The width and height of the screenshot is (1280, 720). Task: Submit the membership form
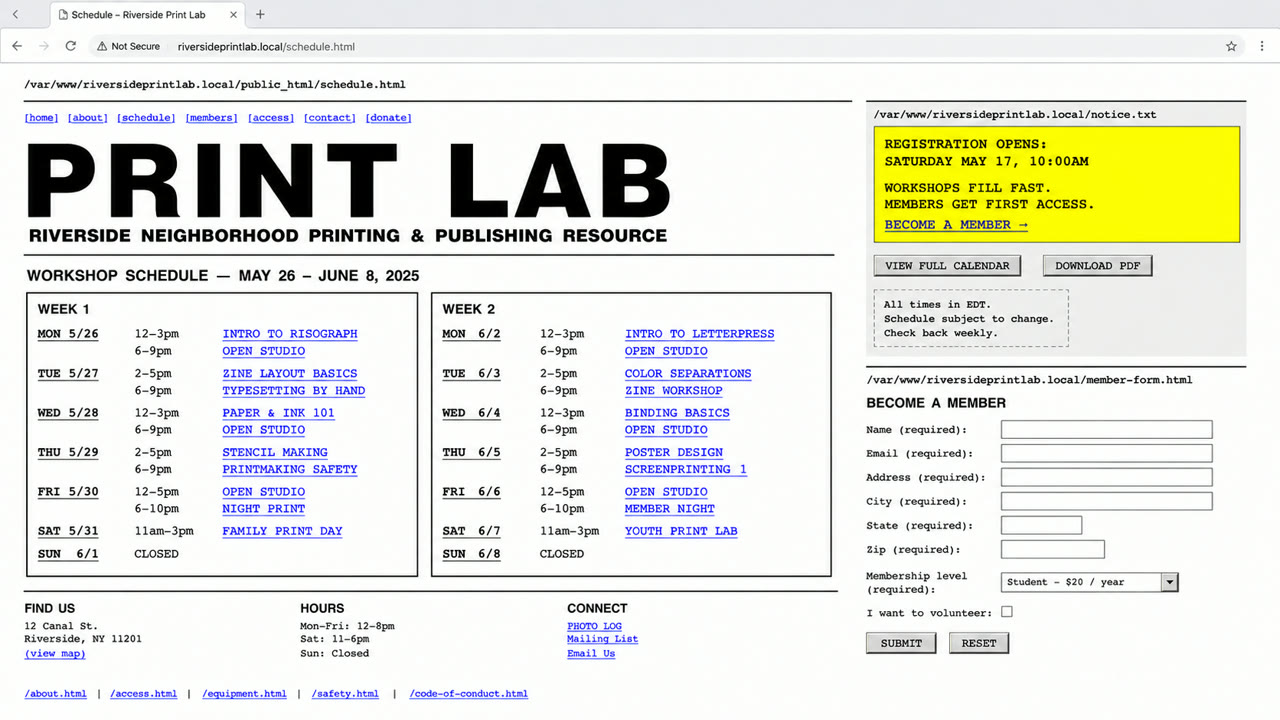click(901, 643)
